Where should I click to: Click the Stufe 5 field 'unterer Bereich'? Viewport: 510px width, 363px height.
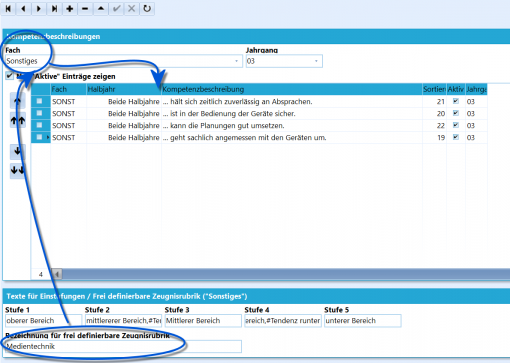pos(362,321)
